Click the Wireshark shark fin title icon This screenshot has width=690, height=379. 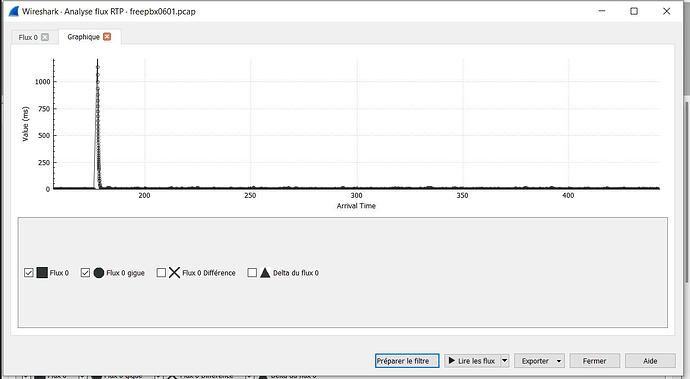[14, 11]
